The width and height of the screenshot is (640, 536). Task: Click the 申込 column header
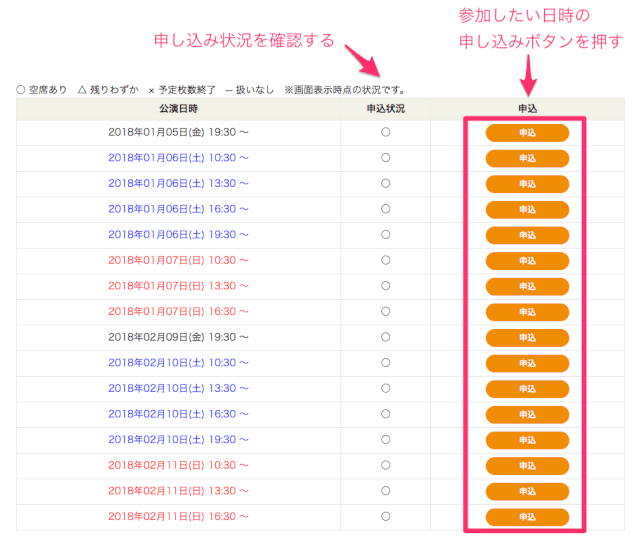[527, 109]
